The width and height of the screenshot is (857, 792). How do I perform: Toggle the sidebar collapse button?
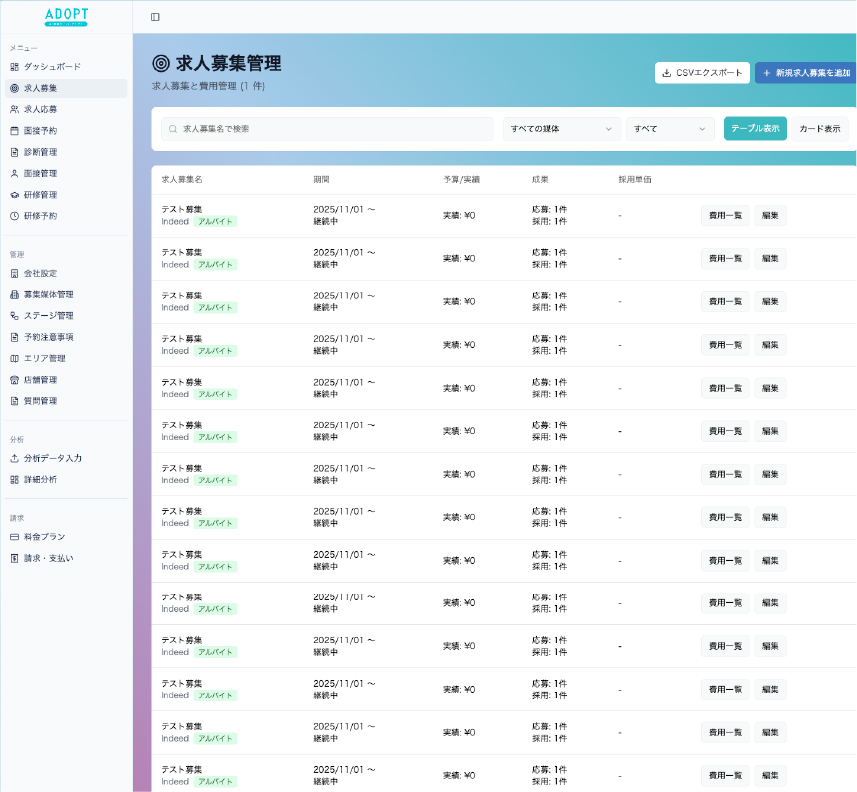click(154, 17)
